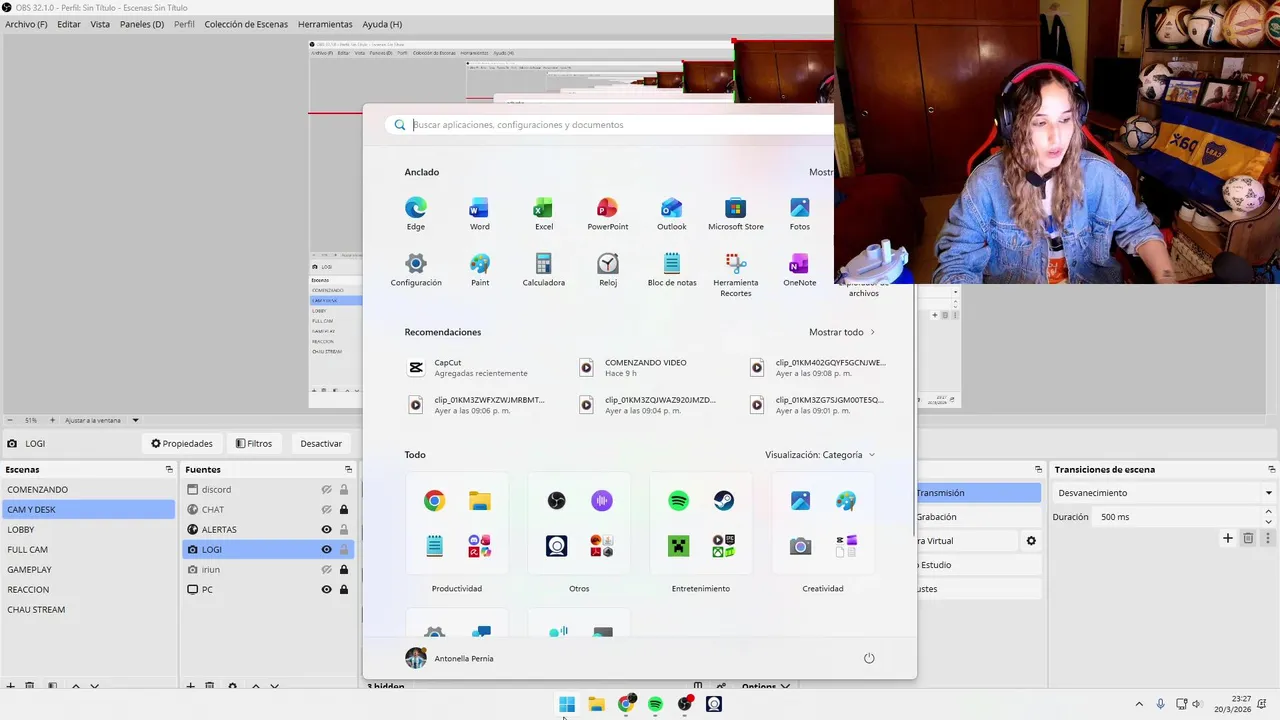Screen dimensions: 1280x720
Task: Open Herramientas menu
Action: coord(325,24)
